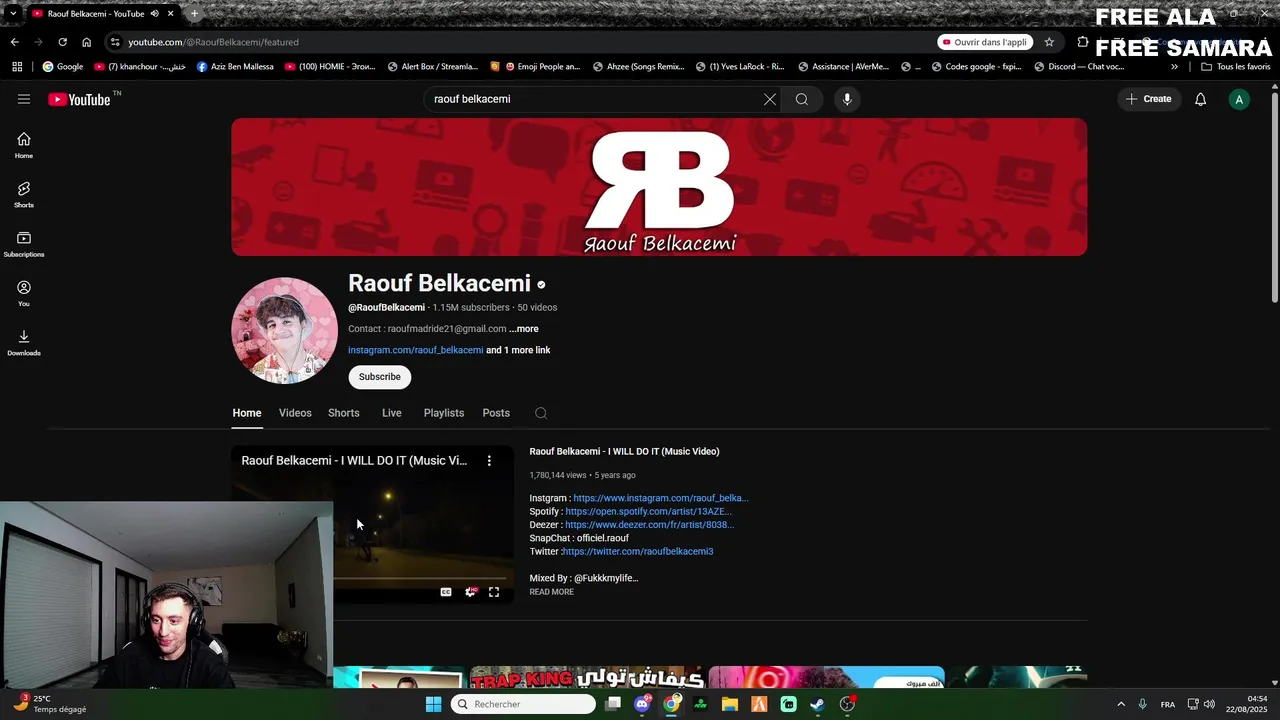Open the Windows Start menu
This screenshot has width=1280, height=720.
pyautogui.click(x=433, y=705)
